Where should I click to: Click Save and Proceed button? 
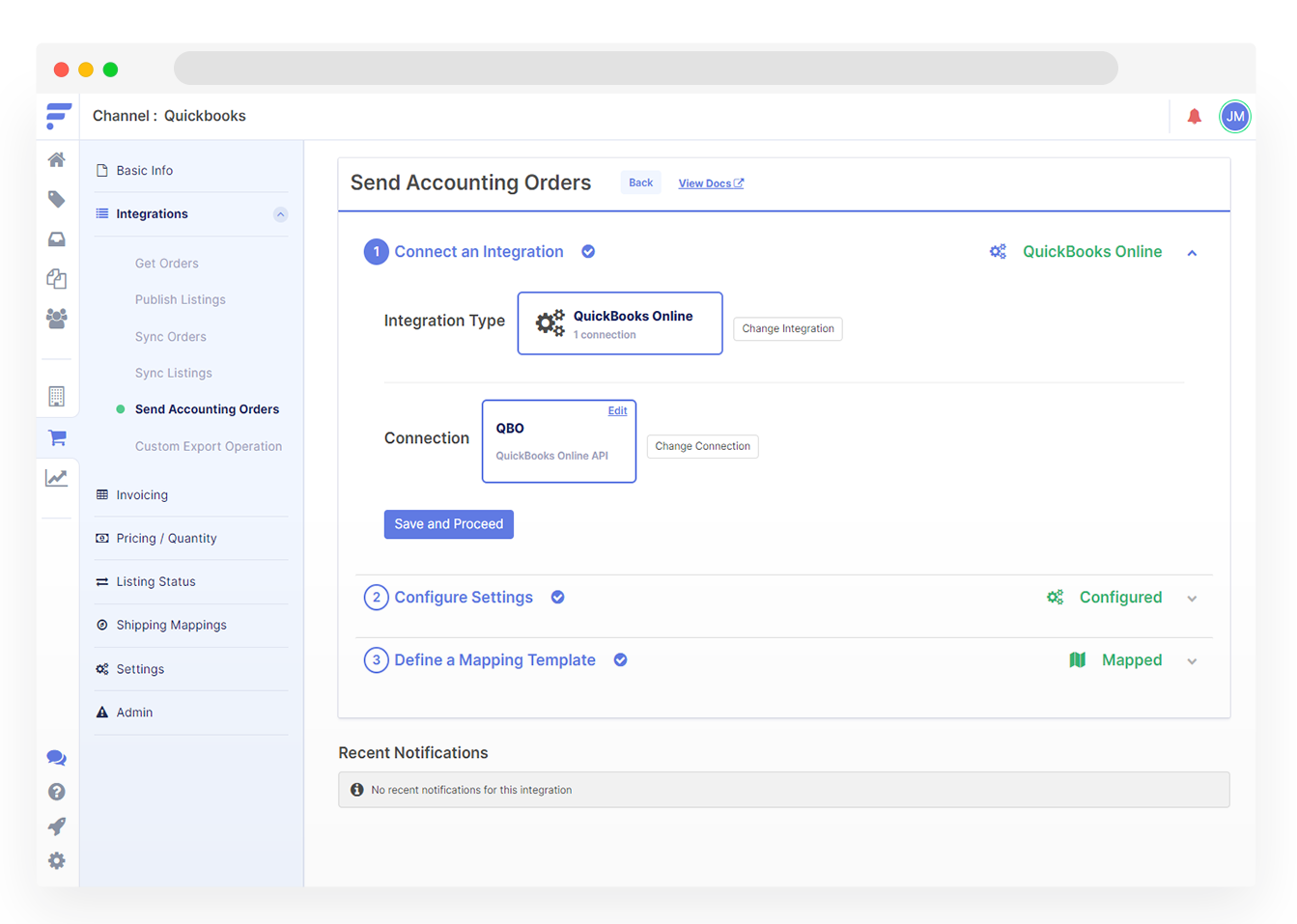(448, 524)
